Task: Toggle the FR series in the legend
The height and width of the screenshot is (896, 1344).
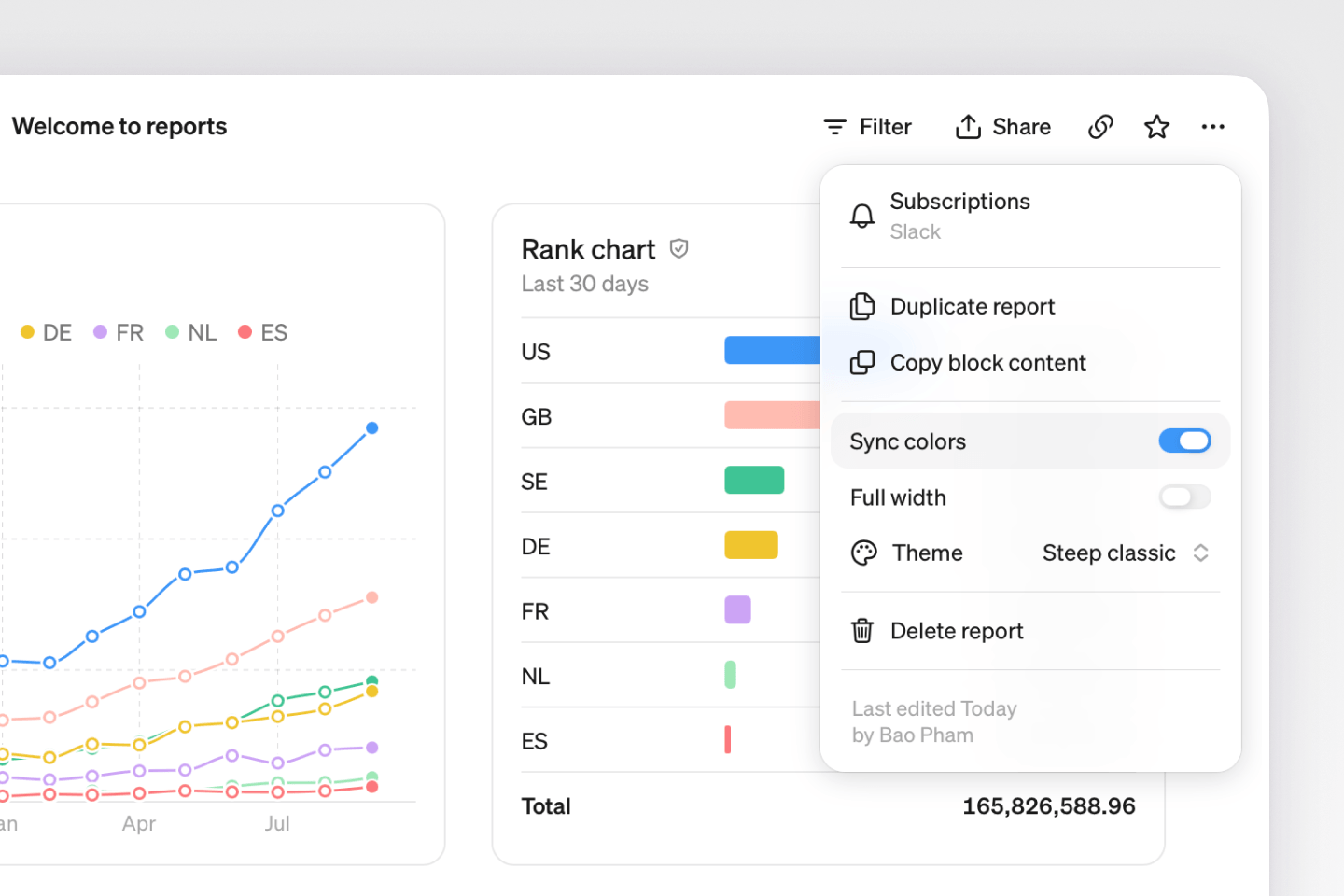Action: tap(119, 333)
